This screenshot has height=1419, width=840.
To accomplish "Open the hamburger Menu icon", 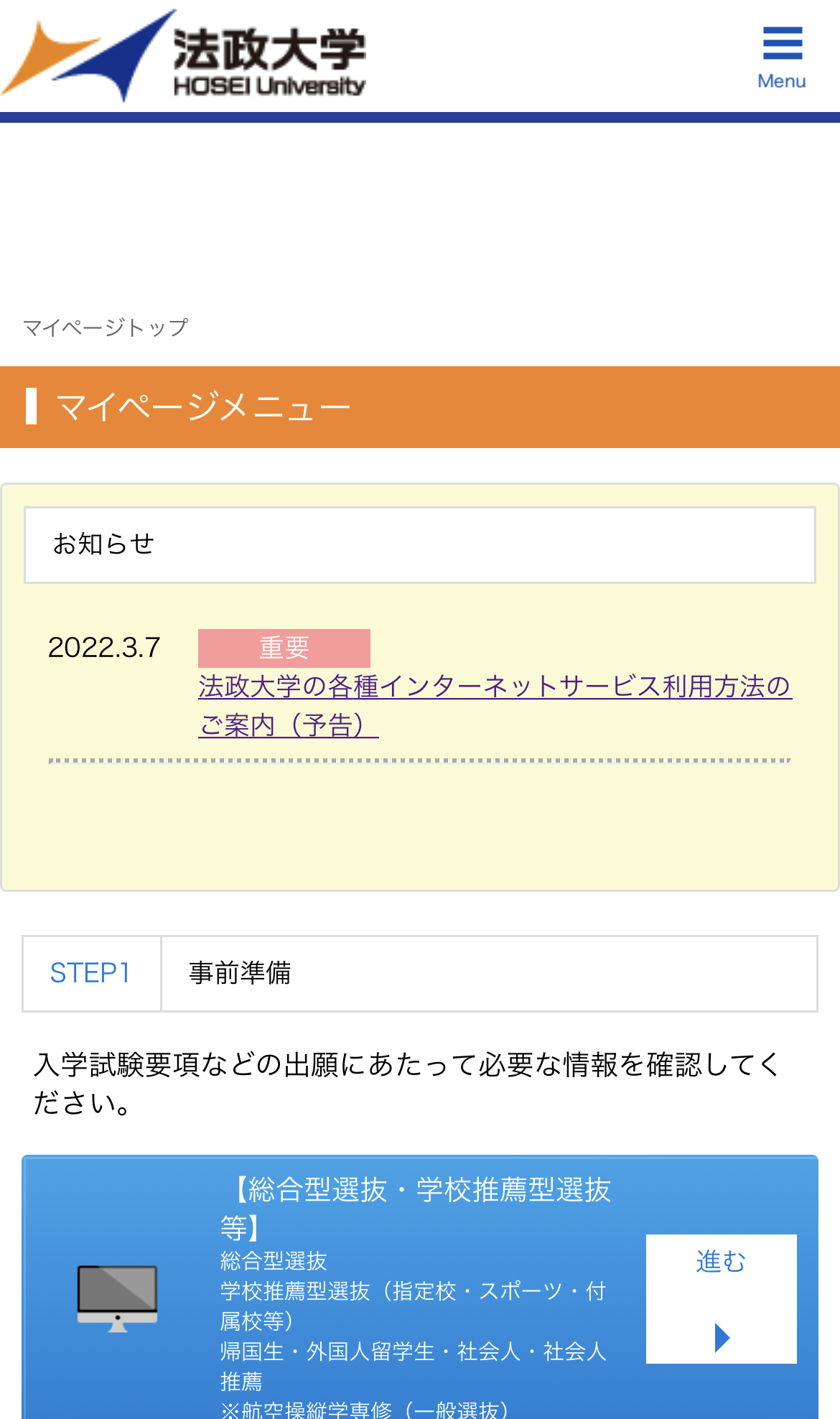I will 782,44.
